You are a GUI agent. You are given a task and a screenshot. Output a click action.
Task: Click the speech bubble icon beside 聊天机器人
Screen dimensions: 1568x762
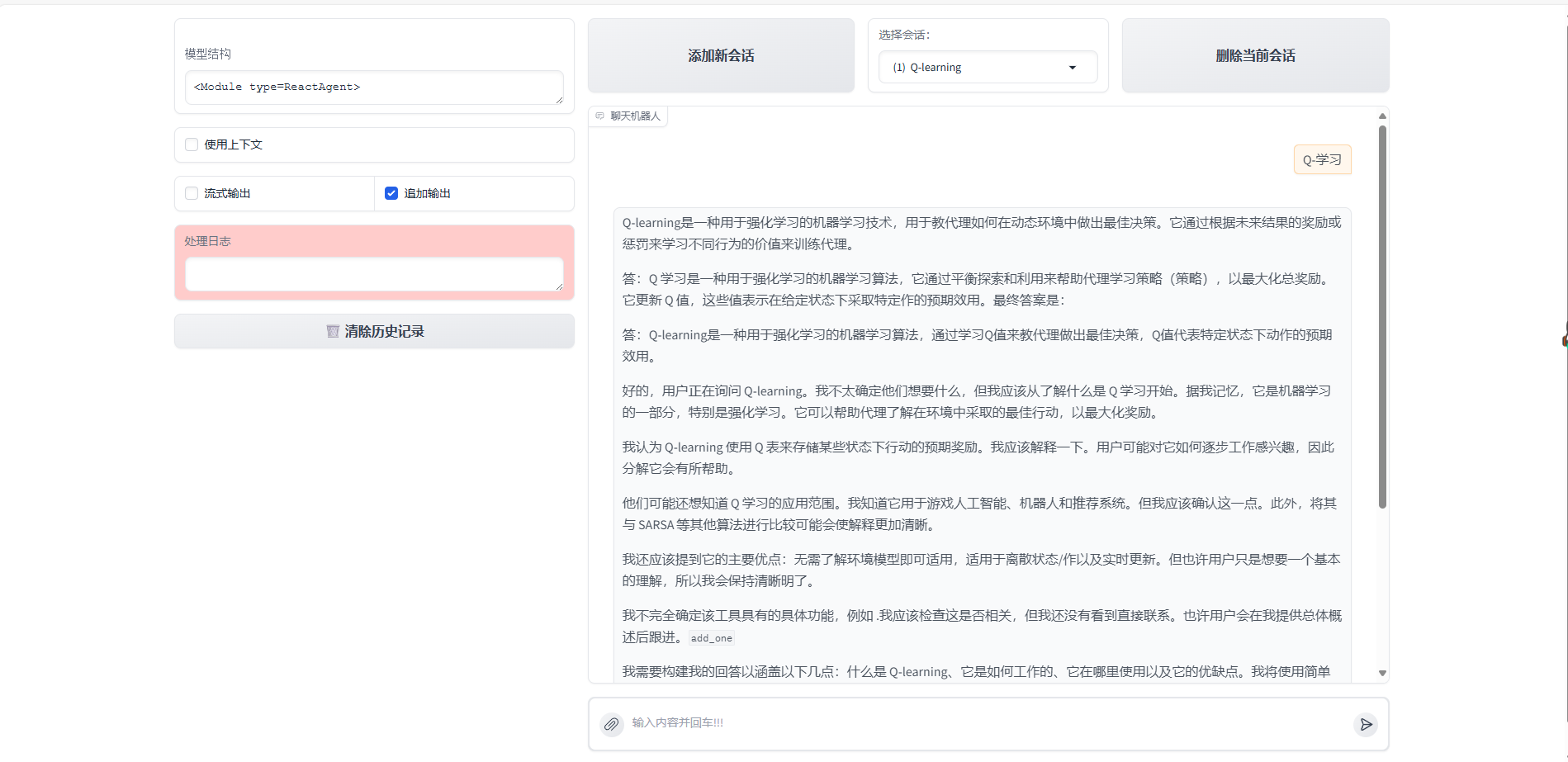599,116
